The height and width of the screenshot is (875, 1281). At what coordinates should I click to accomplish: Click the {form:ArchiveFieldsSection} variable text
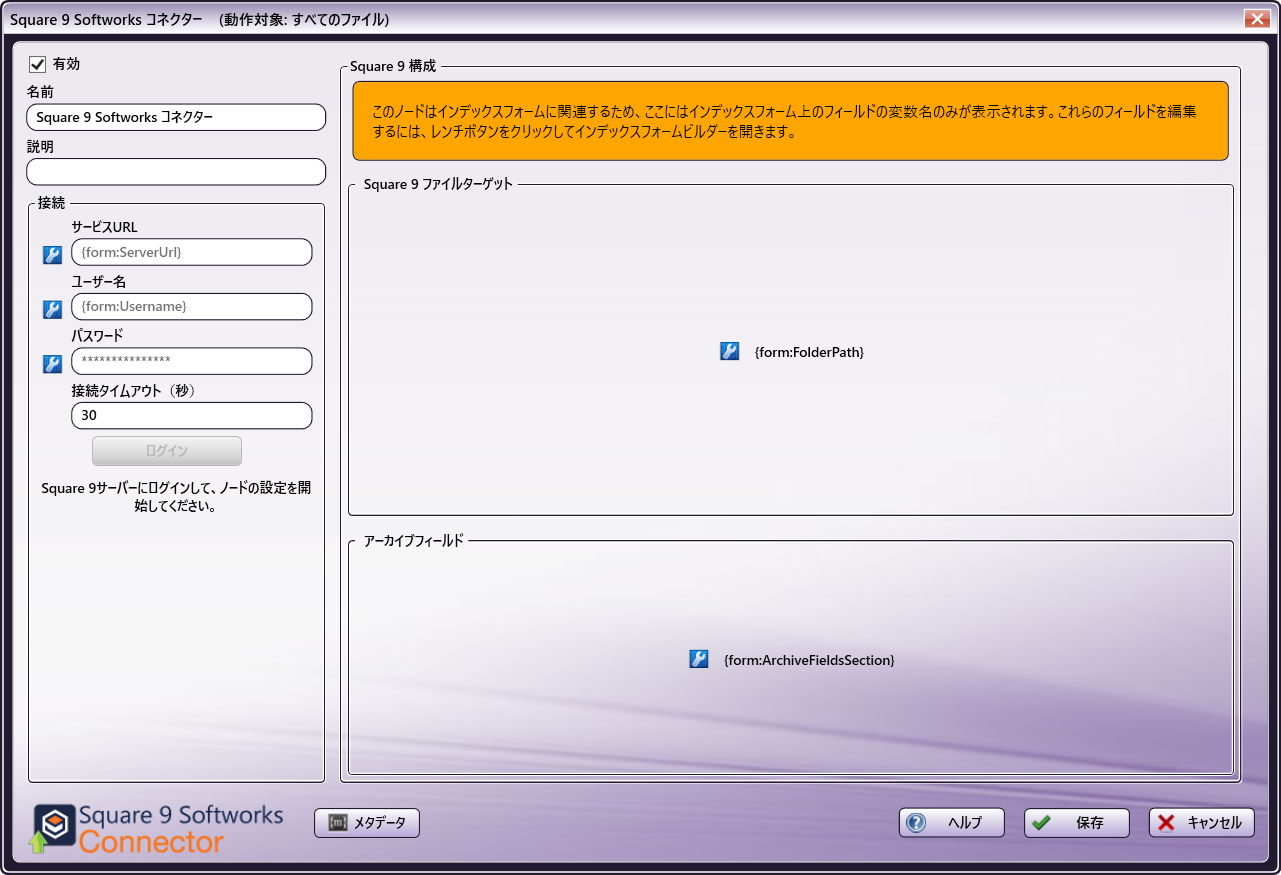[808, 660]
